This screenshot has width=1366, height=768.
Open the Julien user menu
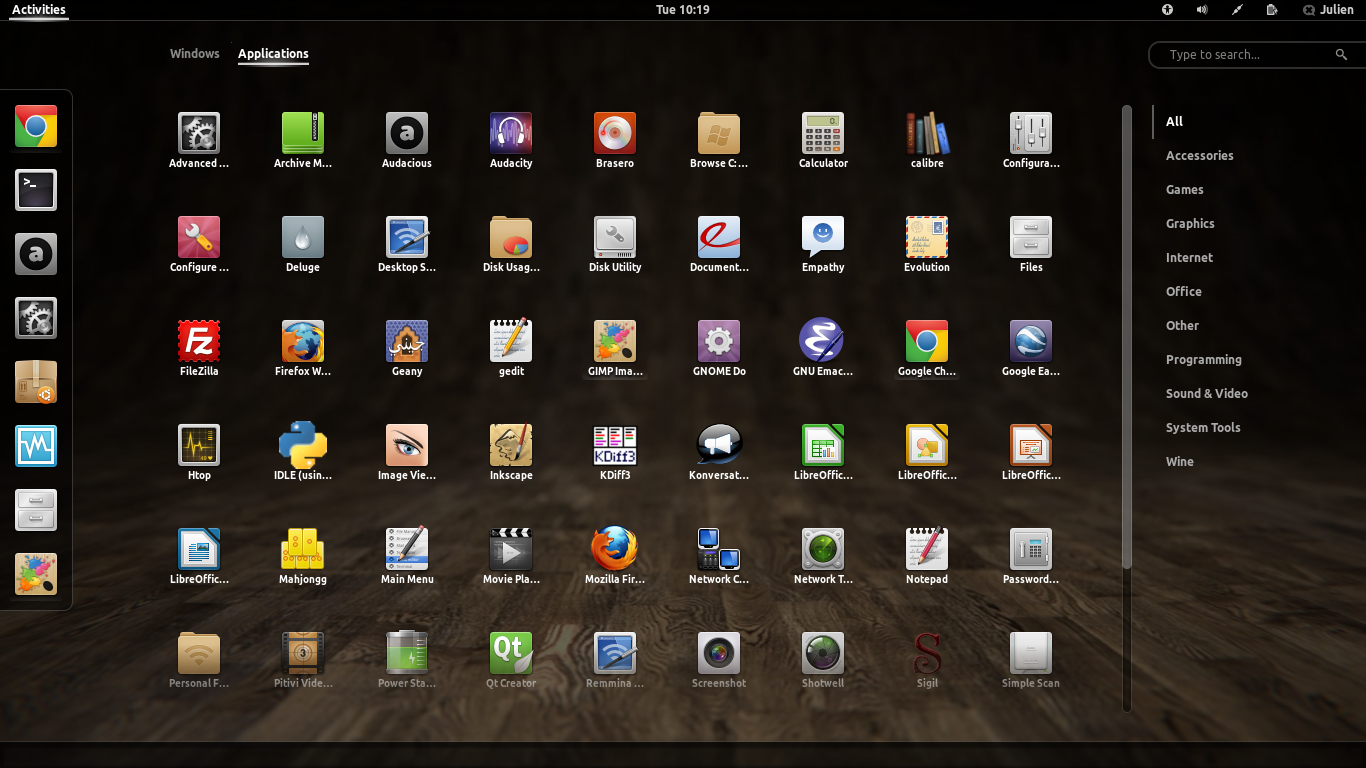(x=1329, y=10)
